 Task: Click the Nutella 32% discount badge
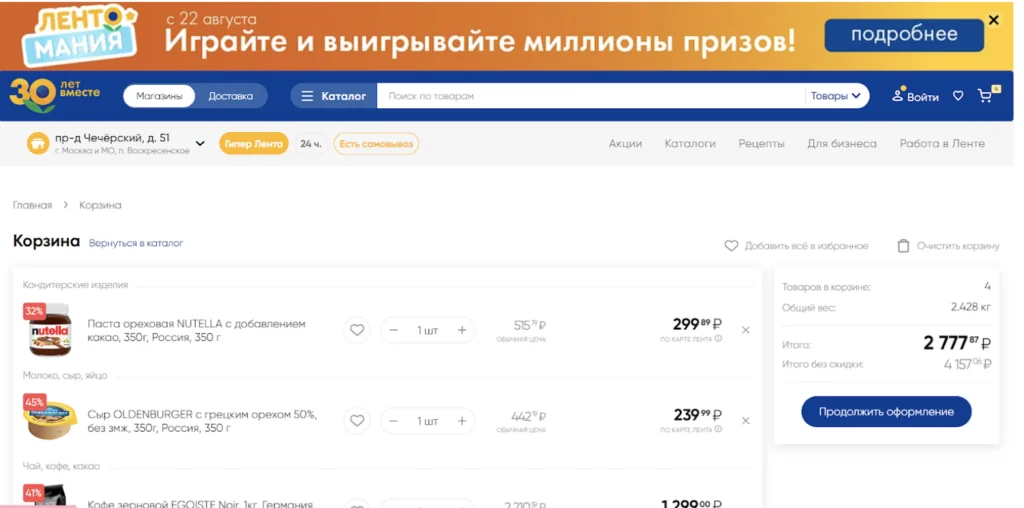(x=35, y=311)
